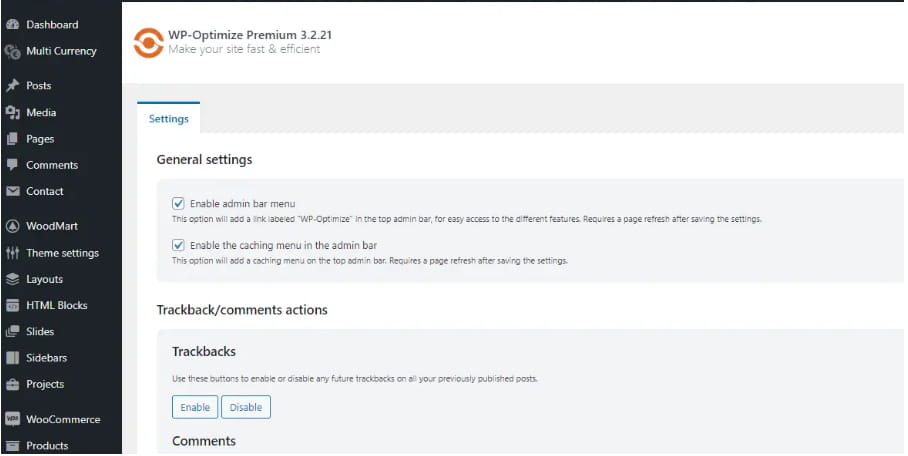Toggle Enable the caching menu checkbox
The image size is (908, 456).
coord(179,244)
